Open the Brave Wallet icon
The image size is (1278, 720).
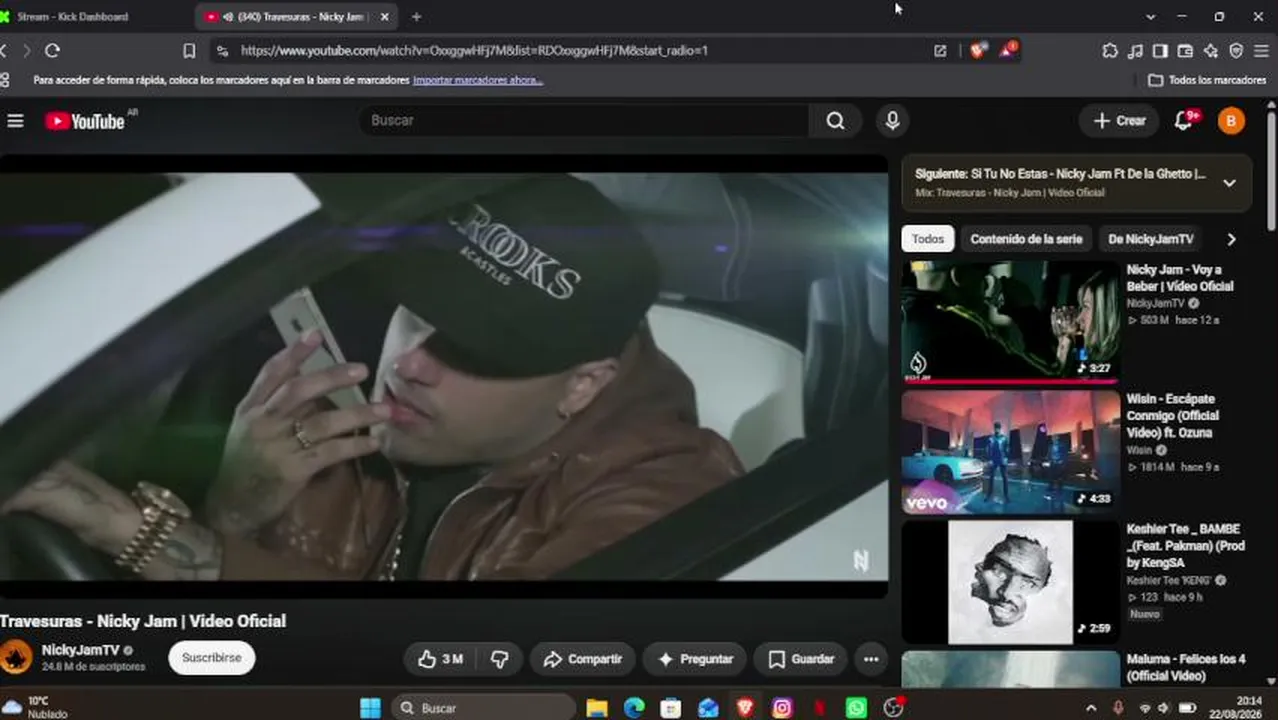tap(1185, 50)
